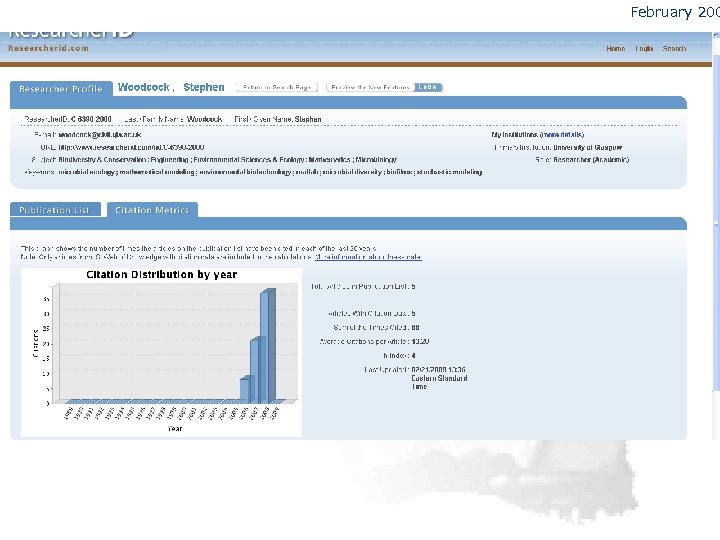The height and width of the screenshot is (540, 720).
Task: Click the microbial ecology keyword
Action: coord(86,172)
